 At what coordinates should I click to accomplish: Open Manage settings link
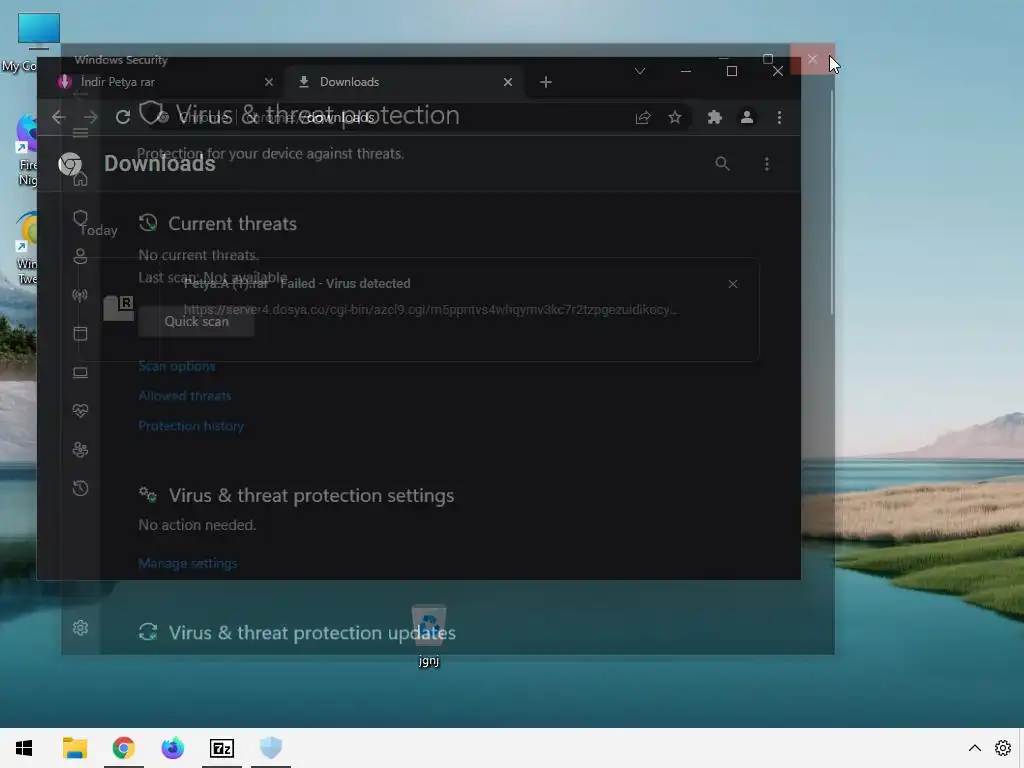point(187,563)
